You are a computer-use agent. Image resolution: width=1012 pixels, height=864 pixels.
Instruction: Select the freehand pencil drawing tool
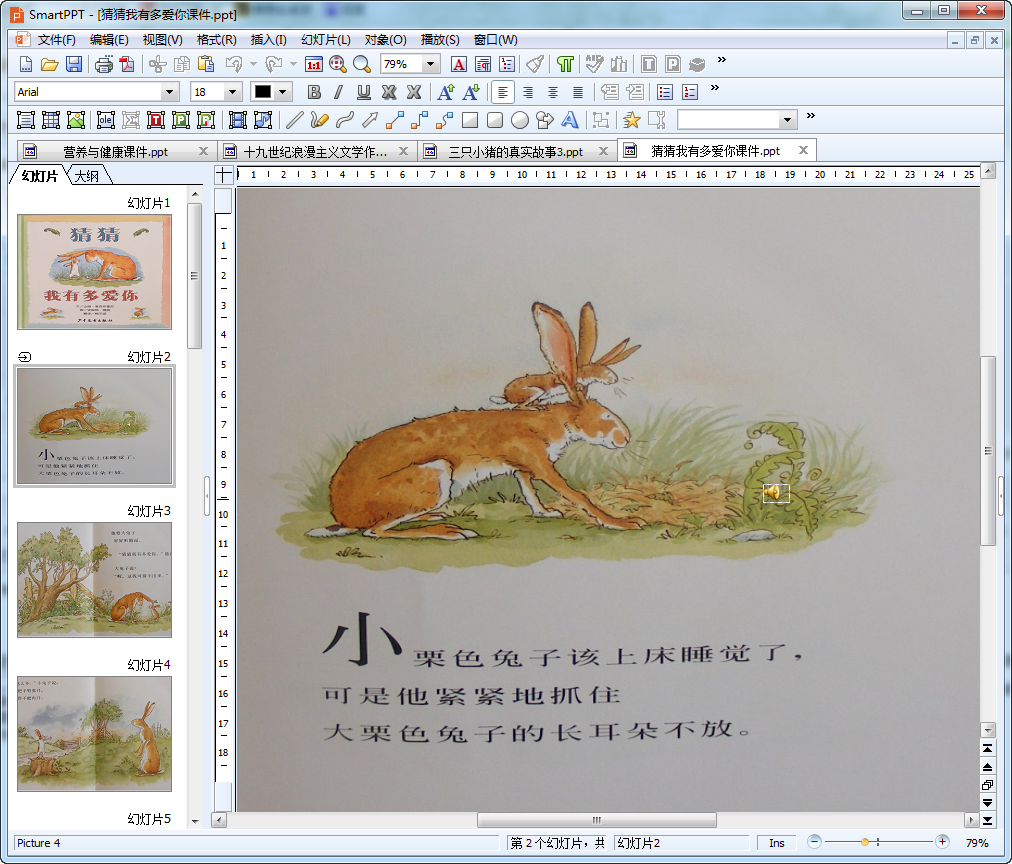319,120
